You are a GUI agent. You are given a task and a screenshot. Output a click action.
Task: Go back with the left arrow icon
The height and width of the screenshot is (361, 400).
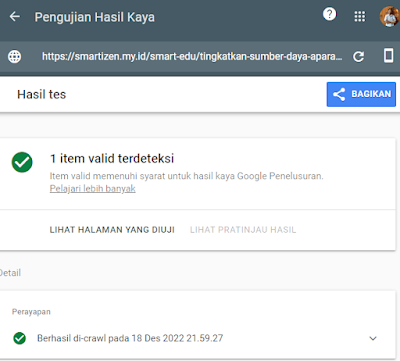(15, 16)
